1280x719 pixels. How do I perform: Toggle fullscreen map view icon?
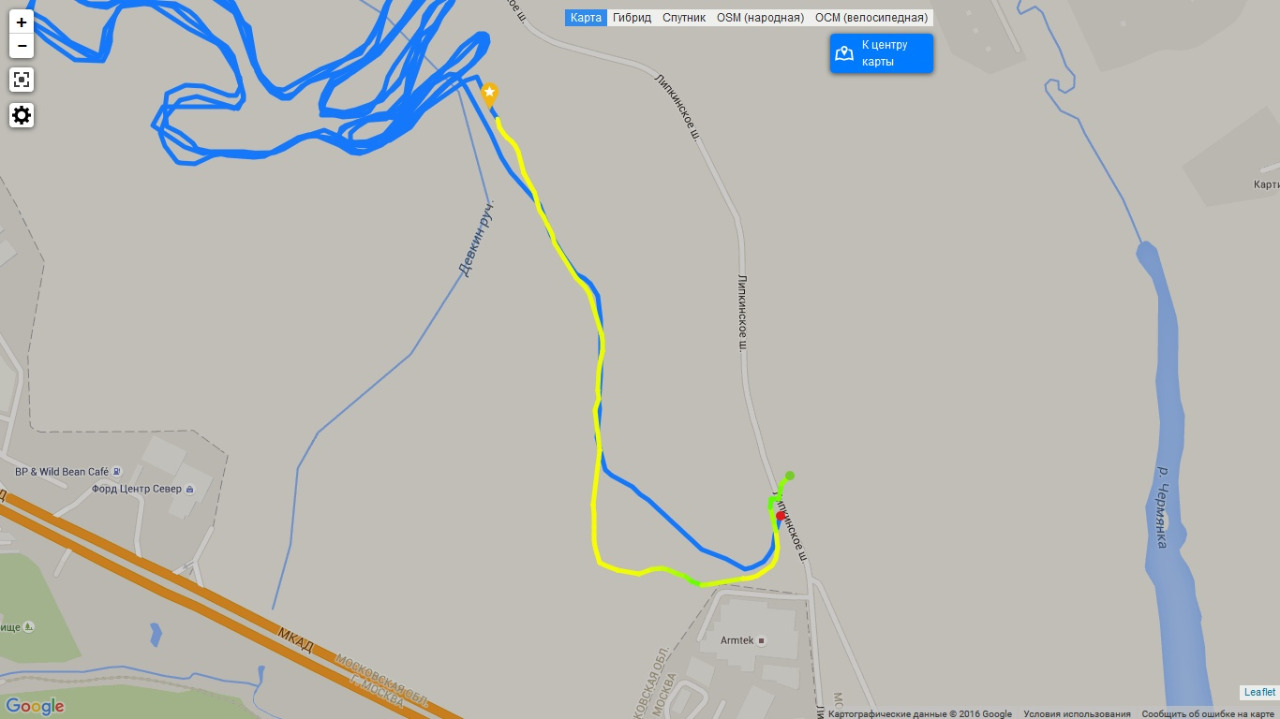(22, 80)
